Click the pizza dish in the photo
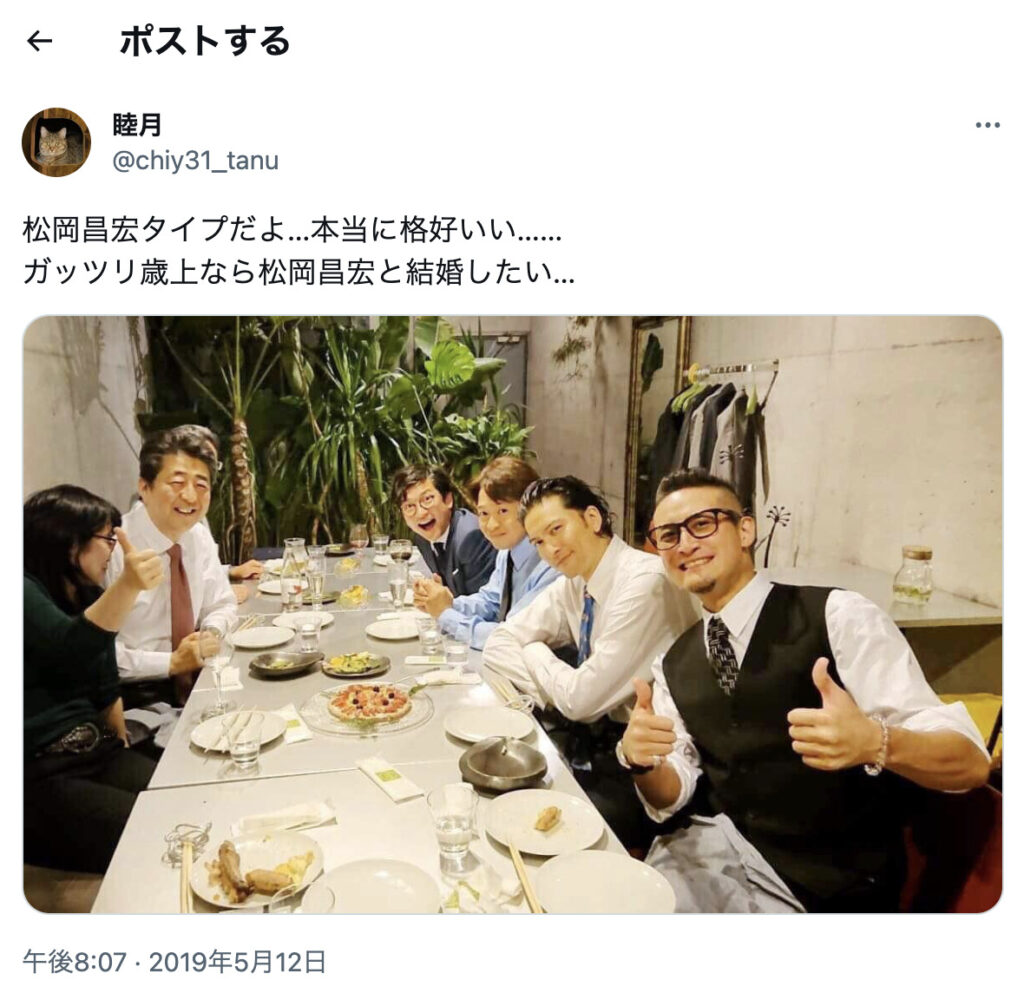The width and height of the screenshot is (1024, 1000). click(369, 702)
